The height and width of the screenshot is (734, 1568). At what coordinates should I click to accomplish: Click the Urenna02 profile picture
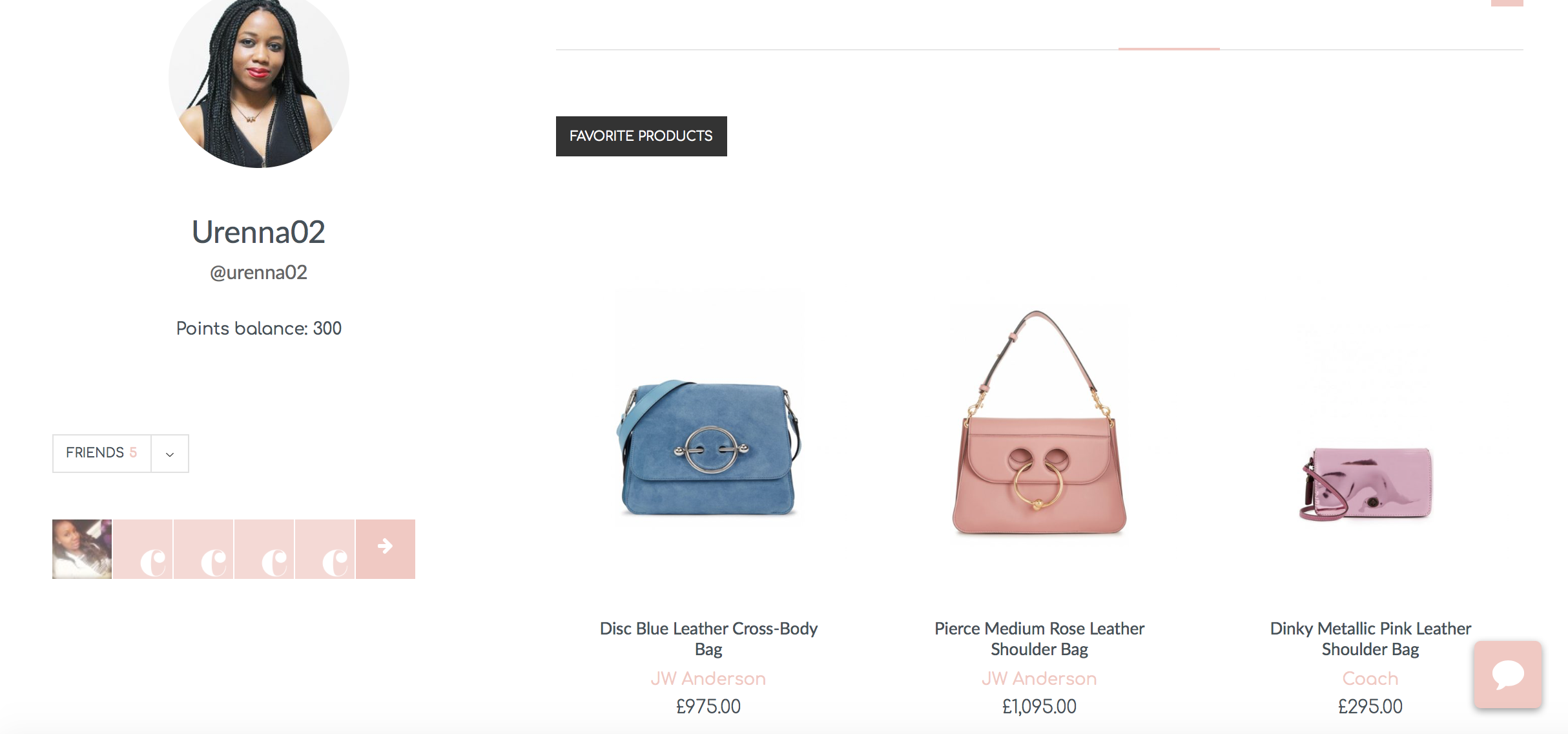coord(259,81)
